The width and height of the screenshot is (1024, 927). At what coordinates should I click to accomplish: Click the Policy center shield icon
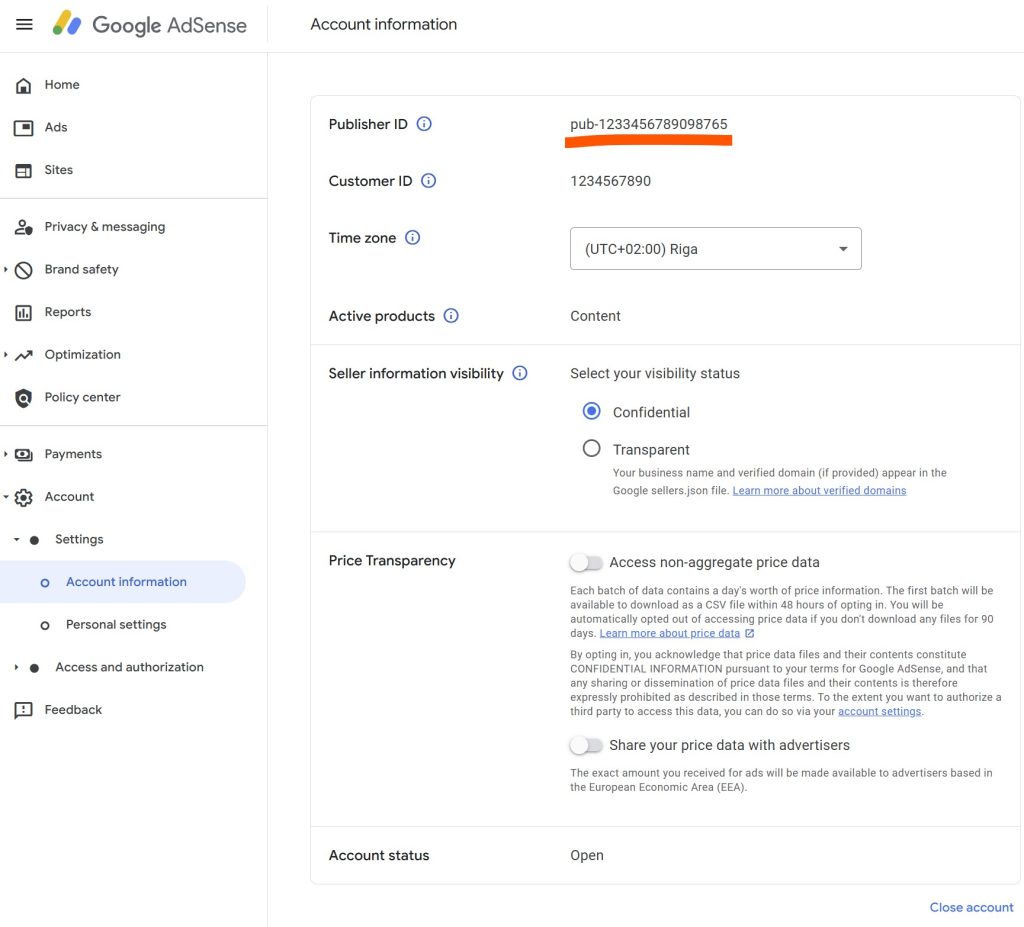coord(23,398)
